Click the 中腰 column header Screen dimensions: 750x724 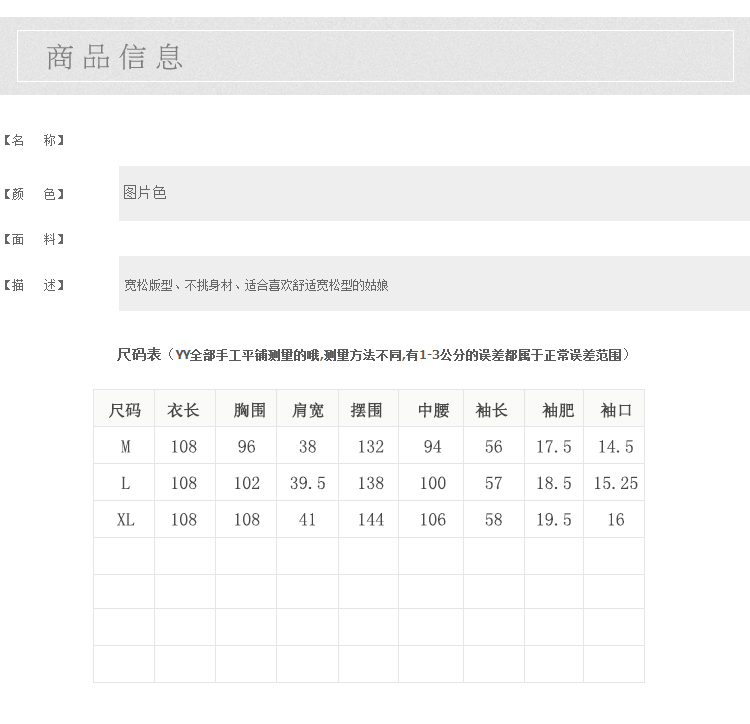point(433,410)
